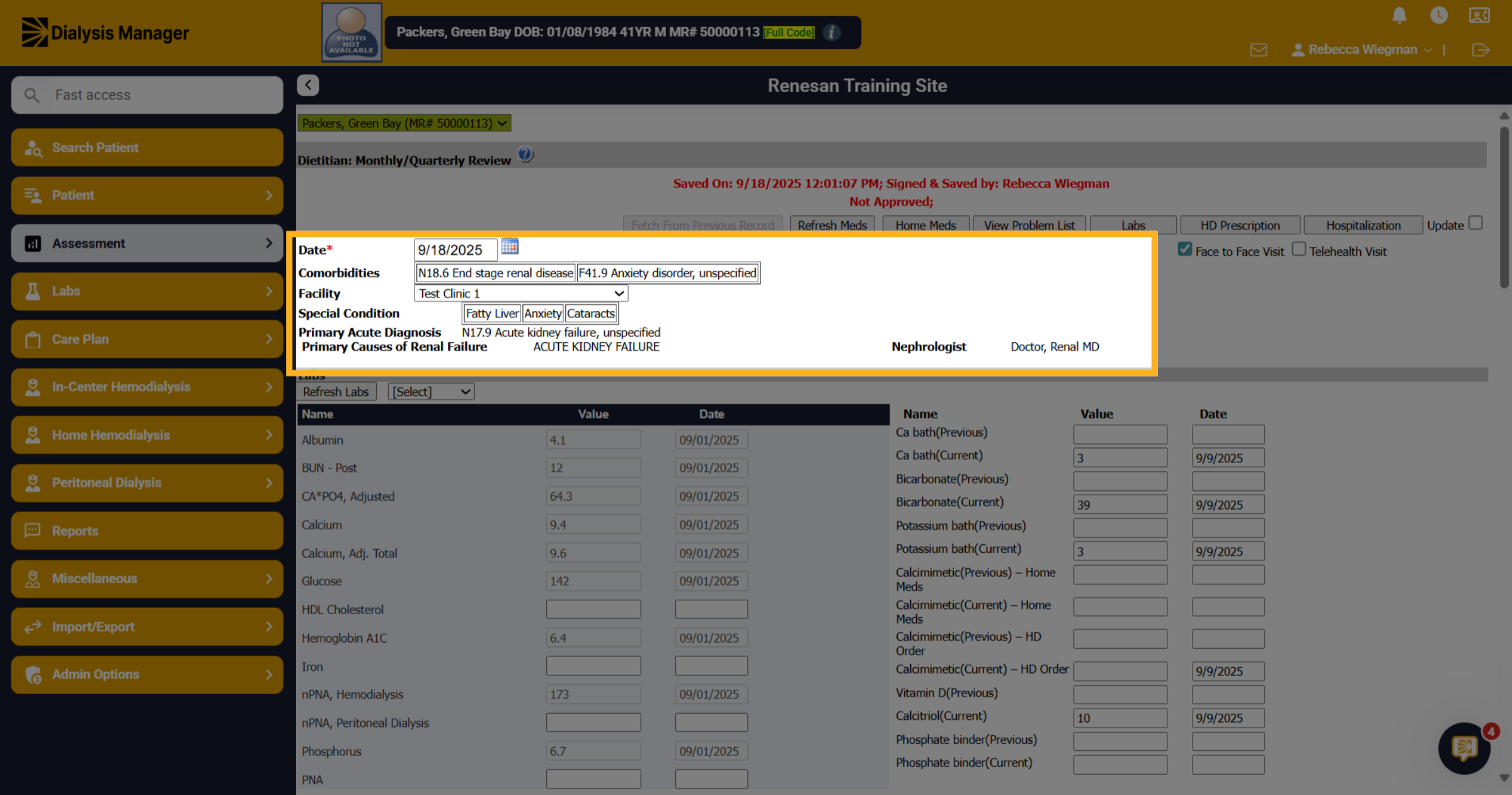Viewport: 1512px width, 795px height.
Task: Uncheck the Face to Face Visit checkbox
Action: coord(1185,249)
